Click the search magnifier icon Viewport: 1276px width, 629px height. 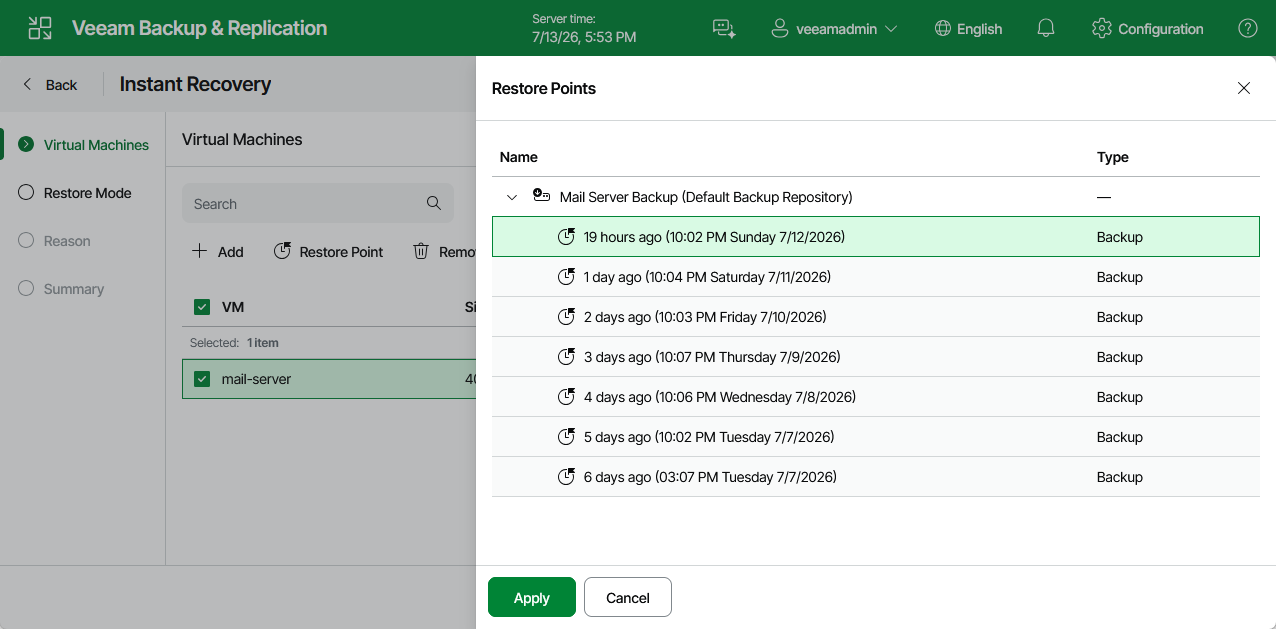click(434, 203)
